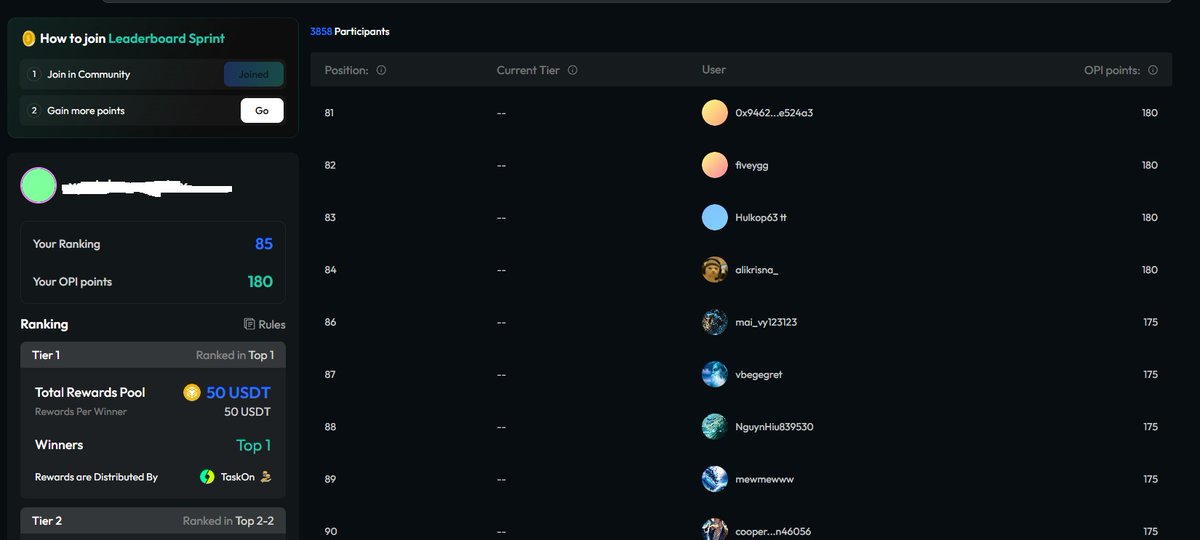
Task: Click the info icon next to Current Tier
Action: [572, 70]
